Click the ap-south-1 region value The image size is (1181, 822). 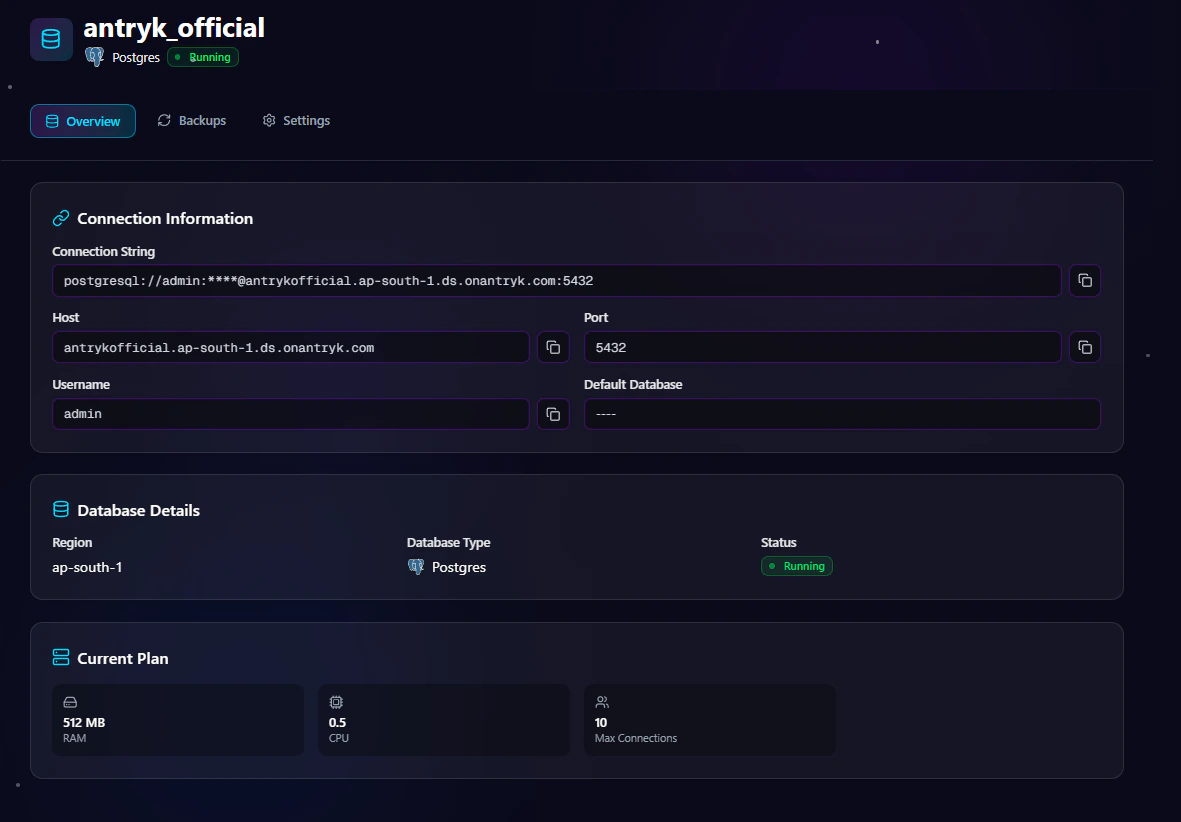tap(87, 567)
